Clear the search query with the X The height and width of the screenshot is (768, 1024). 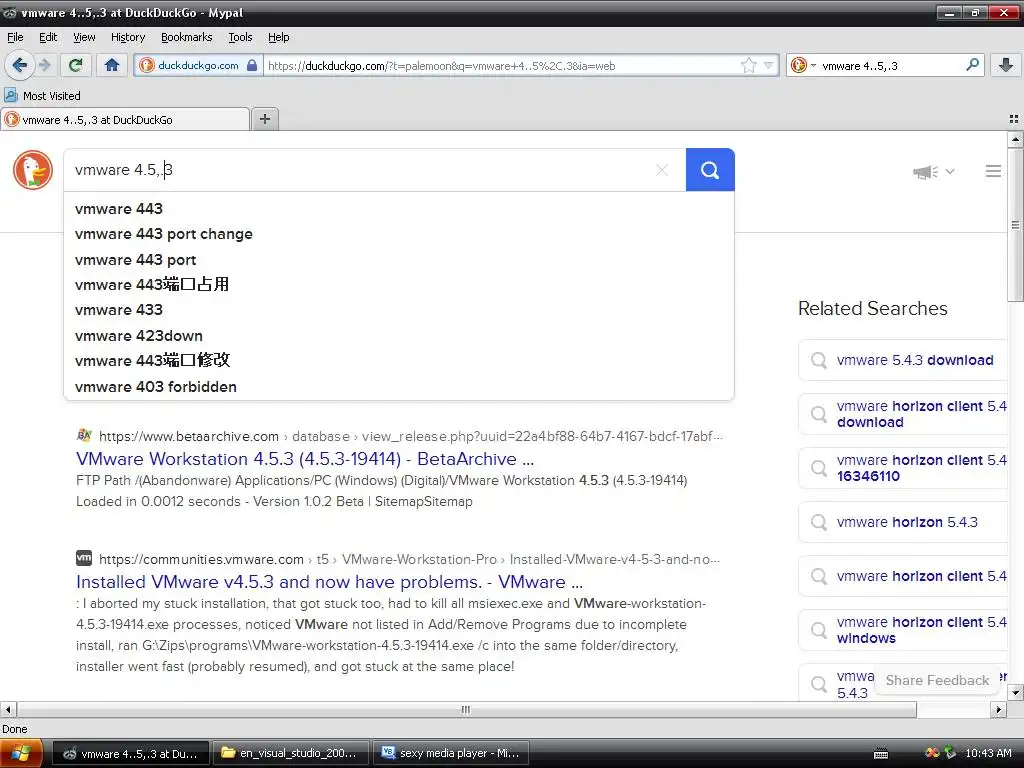662,170
